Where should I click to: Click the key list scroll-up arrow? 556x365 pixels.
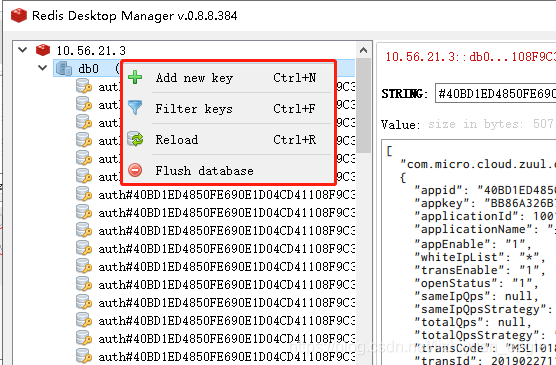pyautogui.click(x=363, y=50)
